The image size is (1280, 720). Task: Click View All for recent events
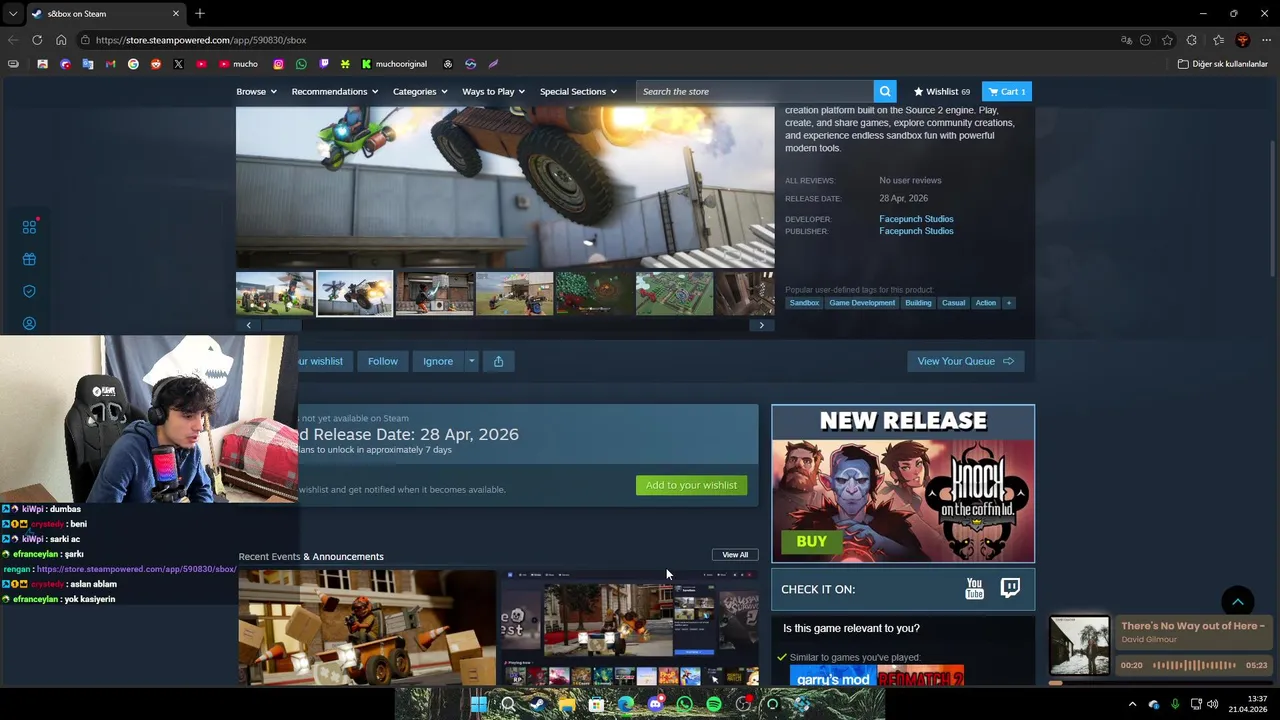735,555
